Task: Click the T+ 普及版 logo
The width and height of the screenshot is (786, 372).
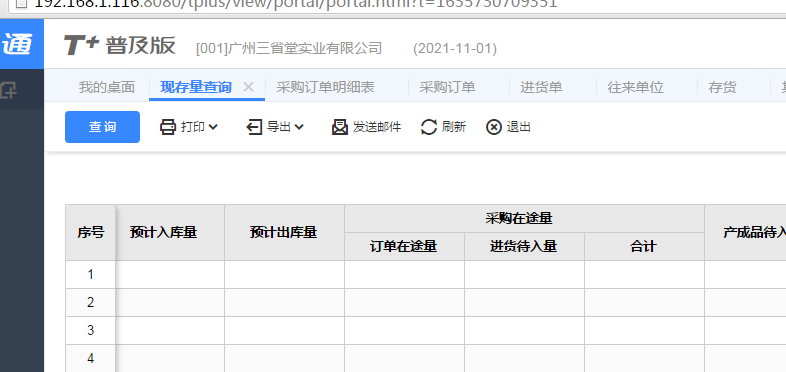Action: click(x=119, y=46)
